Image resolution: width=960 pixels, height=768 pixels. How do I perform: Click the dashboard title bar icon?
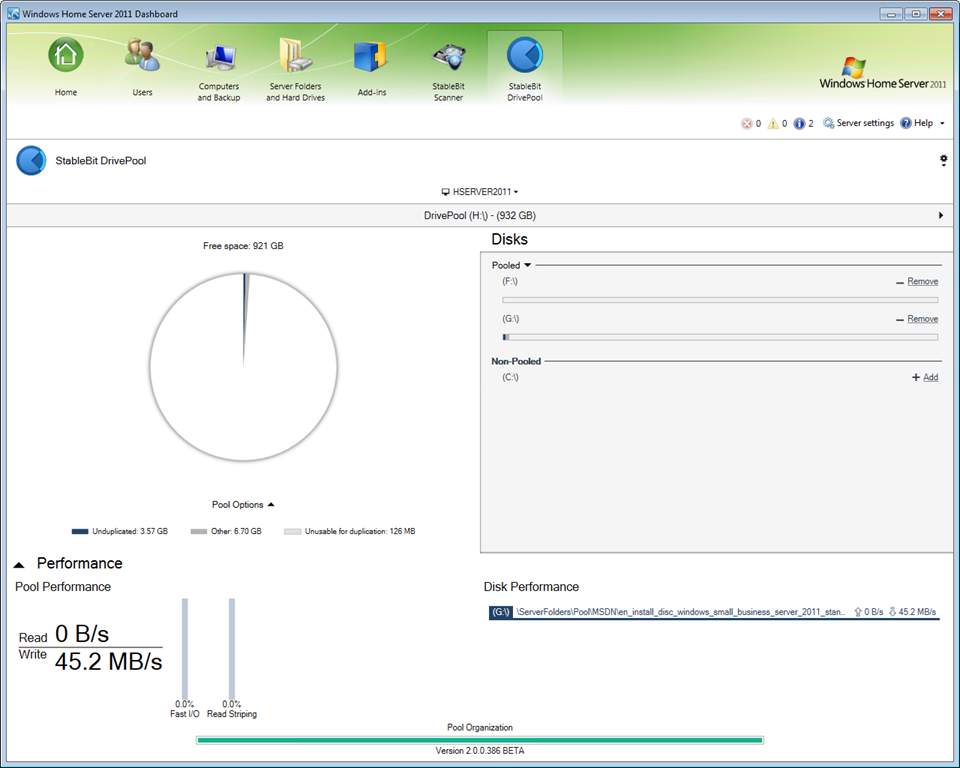click(x=13, y=13)
